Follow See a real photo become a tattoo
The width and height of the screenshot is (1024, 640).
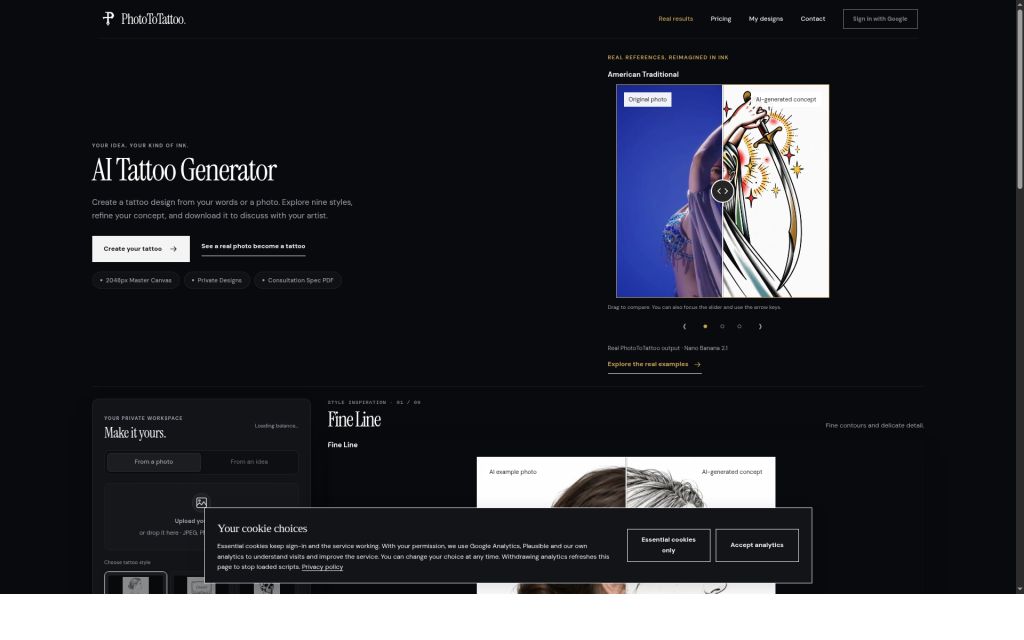(x=253, y=247)
